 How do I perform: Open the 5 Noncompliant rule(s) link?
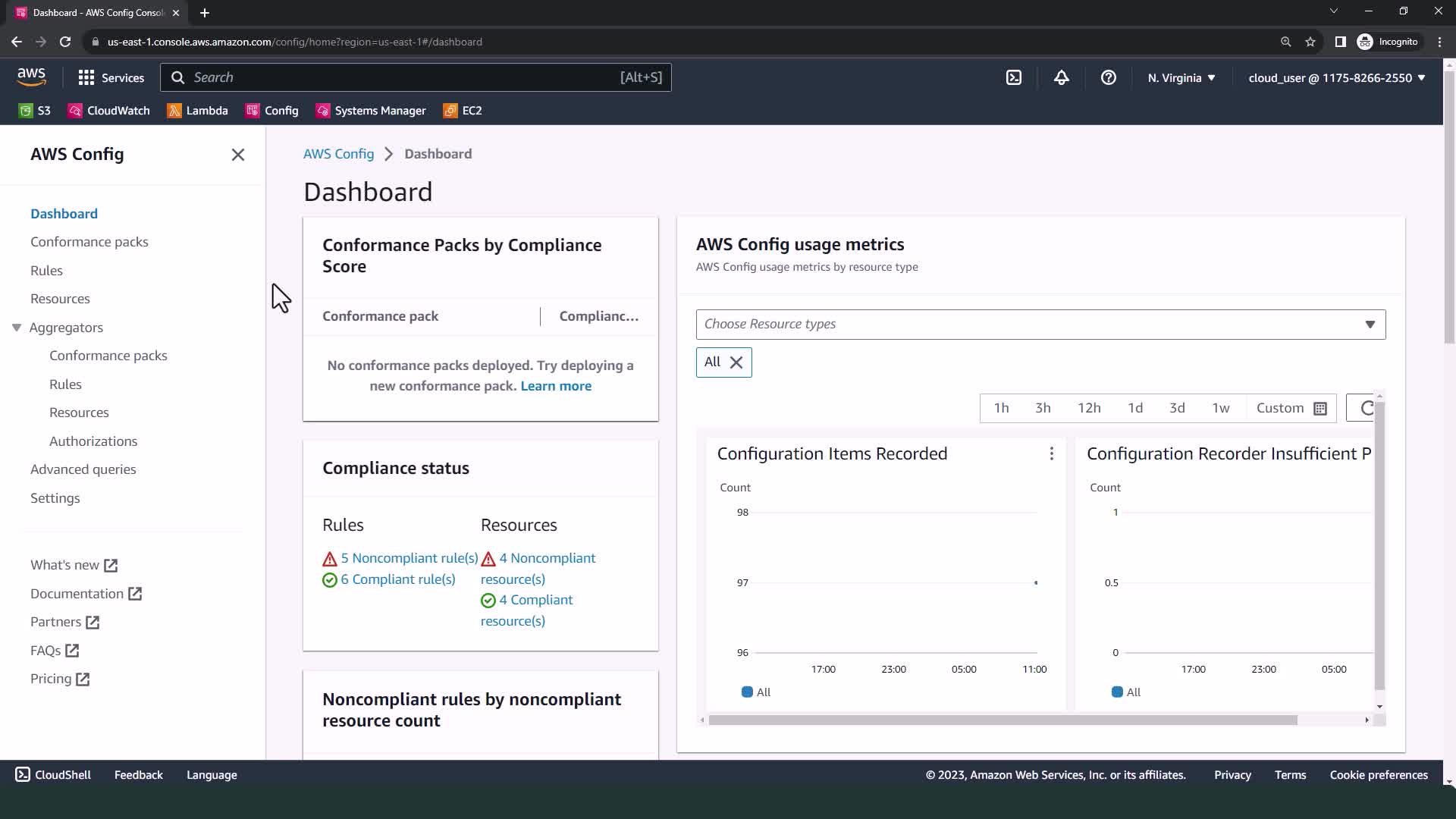(x=409, y=558)
